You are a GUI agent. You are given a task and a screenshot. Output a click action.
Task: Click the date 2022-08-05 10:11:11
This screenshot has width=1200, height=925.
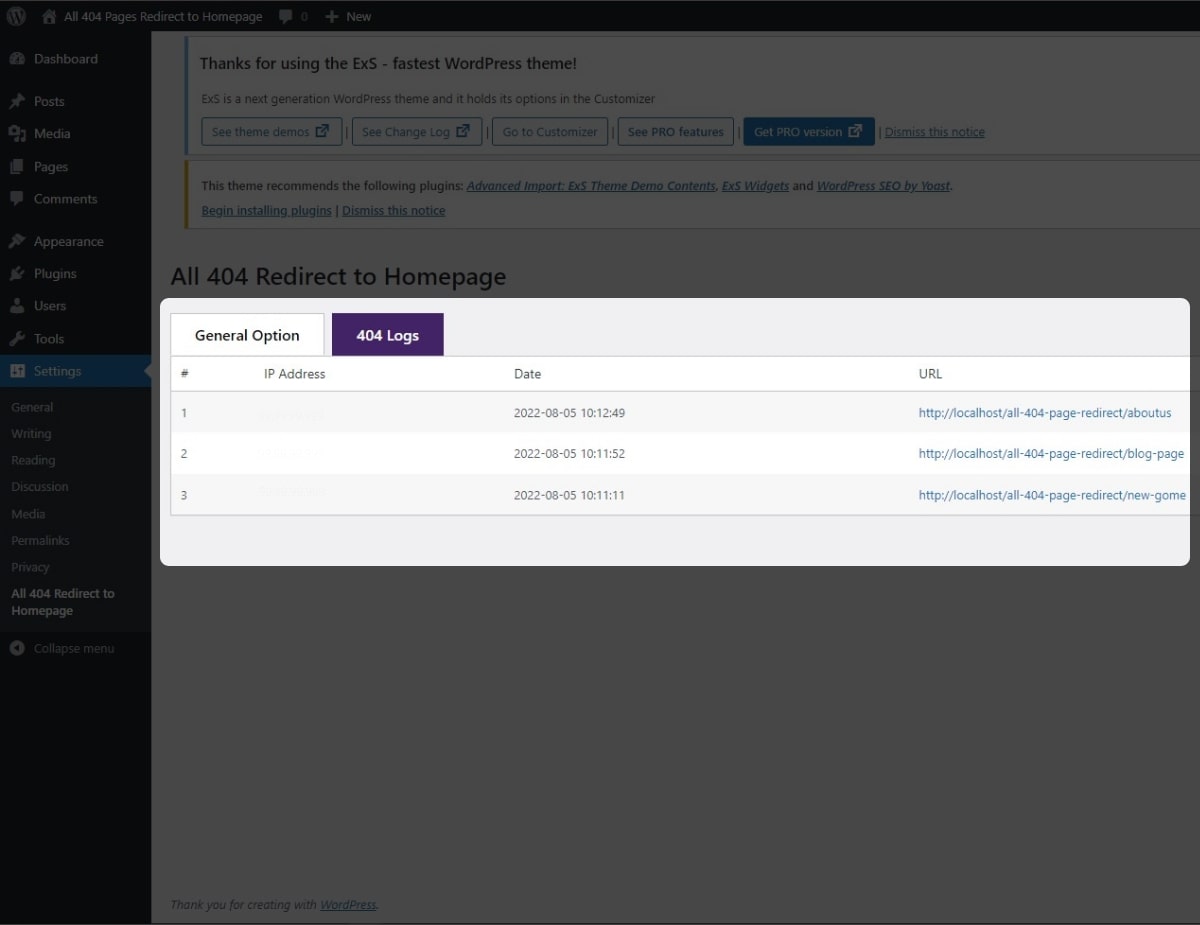point(569,495)
